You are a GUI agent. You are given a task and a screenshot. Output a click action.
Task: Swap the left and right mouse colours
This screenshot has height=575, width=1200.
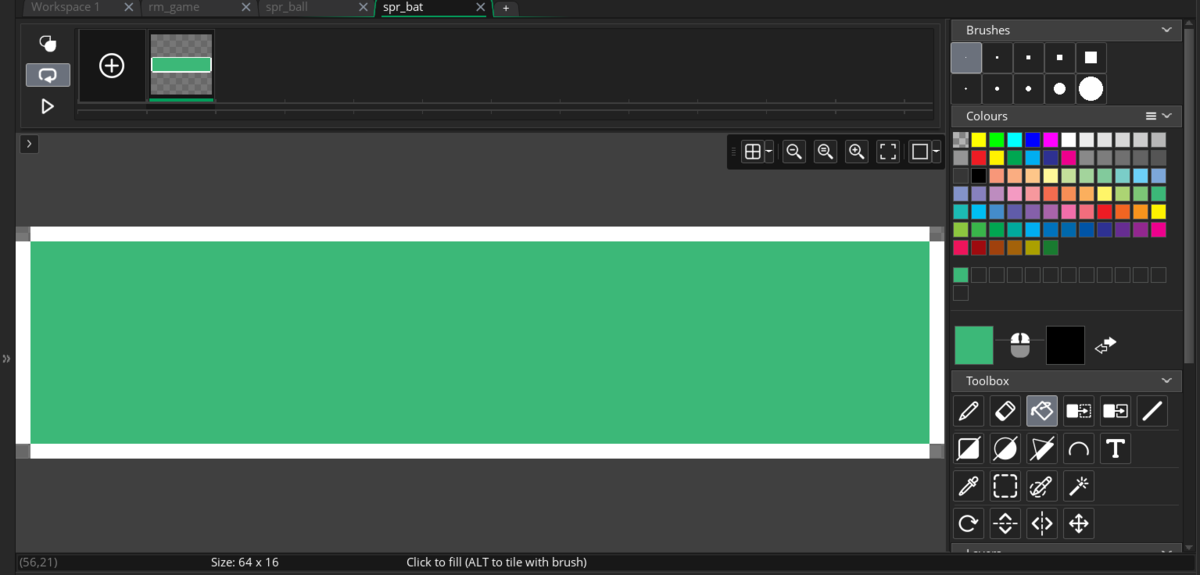(1105, 345)
